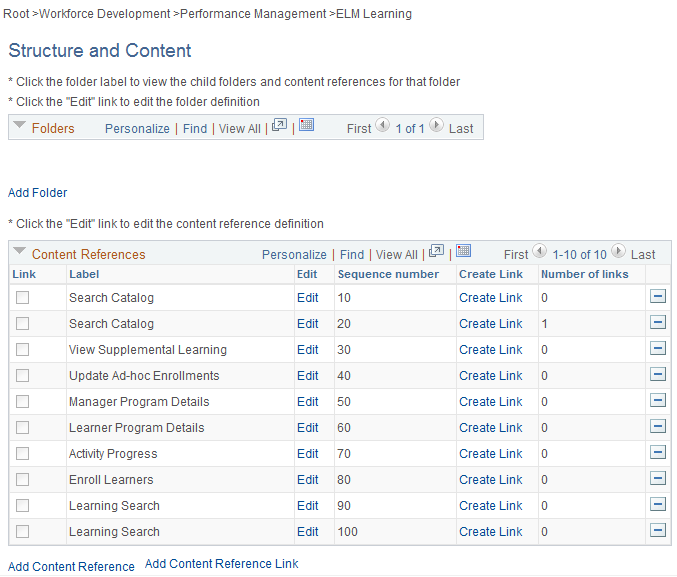677x577 pixels.
Task: Open Content References grid in new window icon
Action: (436, 251)
